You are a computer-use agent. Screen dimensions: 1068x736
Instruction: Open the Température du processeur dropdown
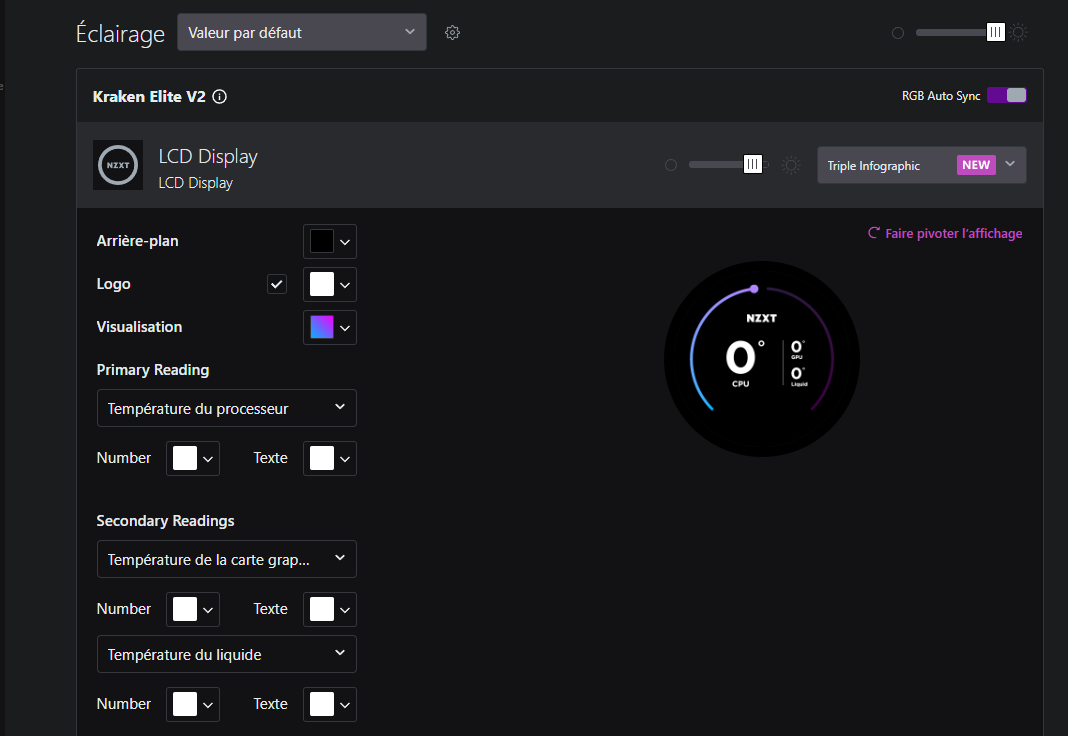pyautogui.click(x=226, y=408)
